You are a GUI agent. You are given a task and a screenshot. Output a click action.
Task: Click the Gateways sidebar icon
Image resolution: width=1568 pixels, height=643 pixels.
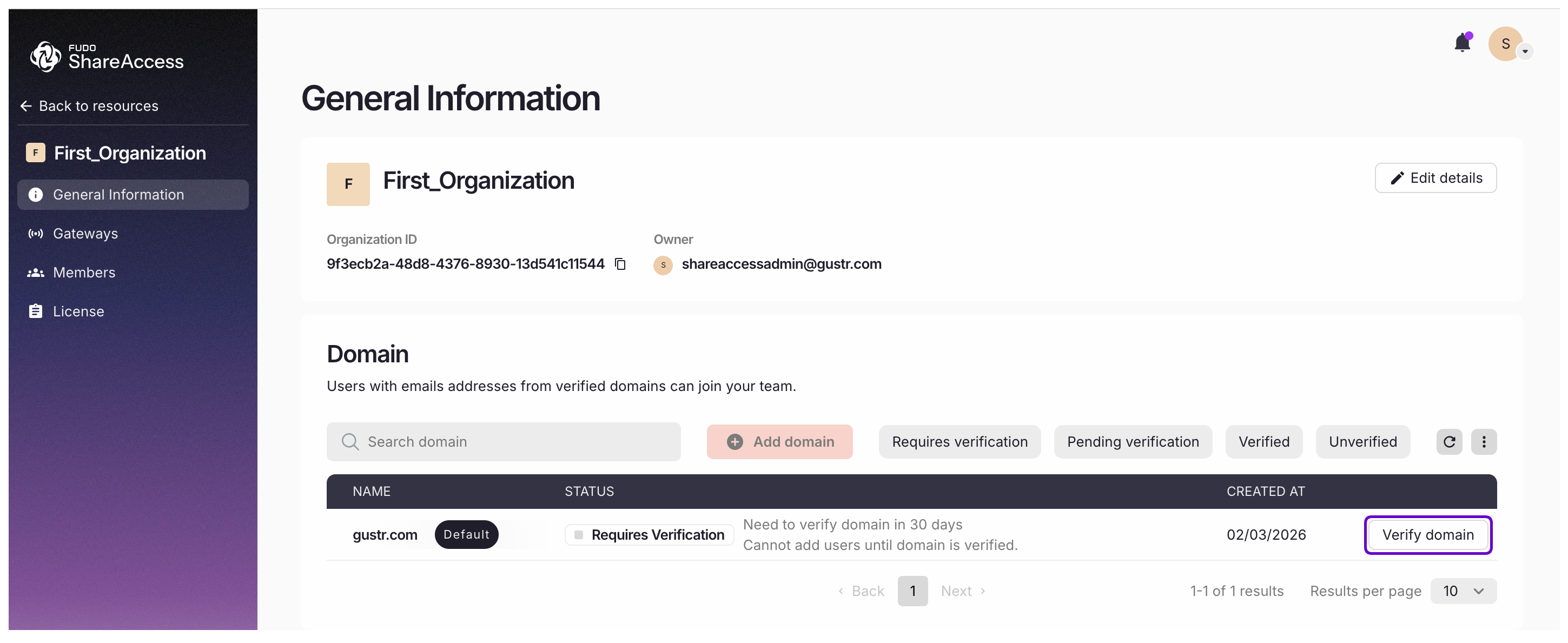click(35, 234)
